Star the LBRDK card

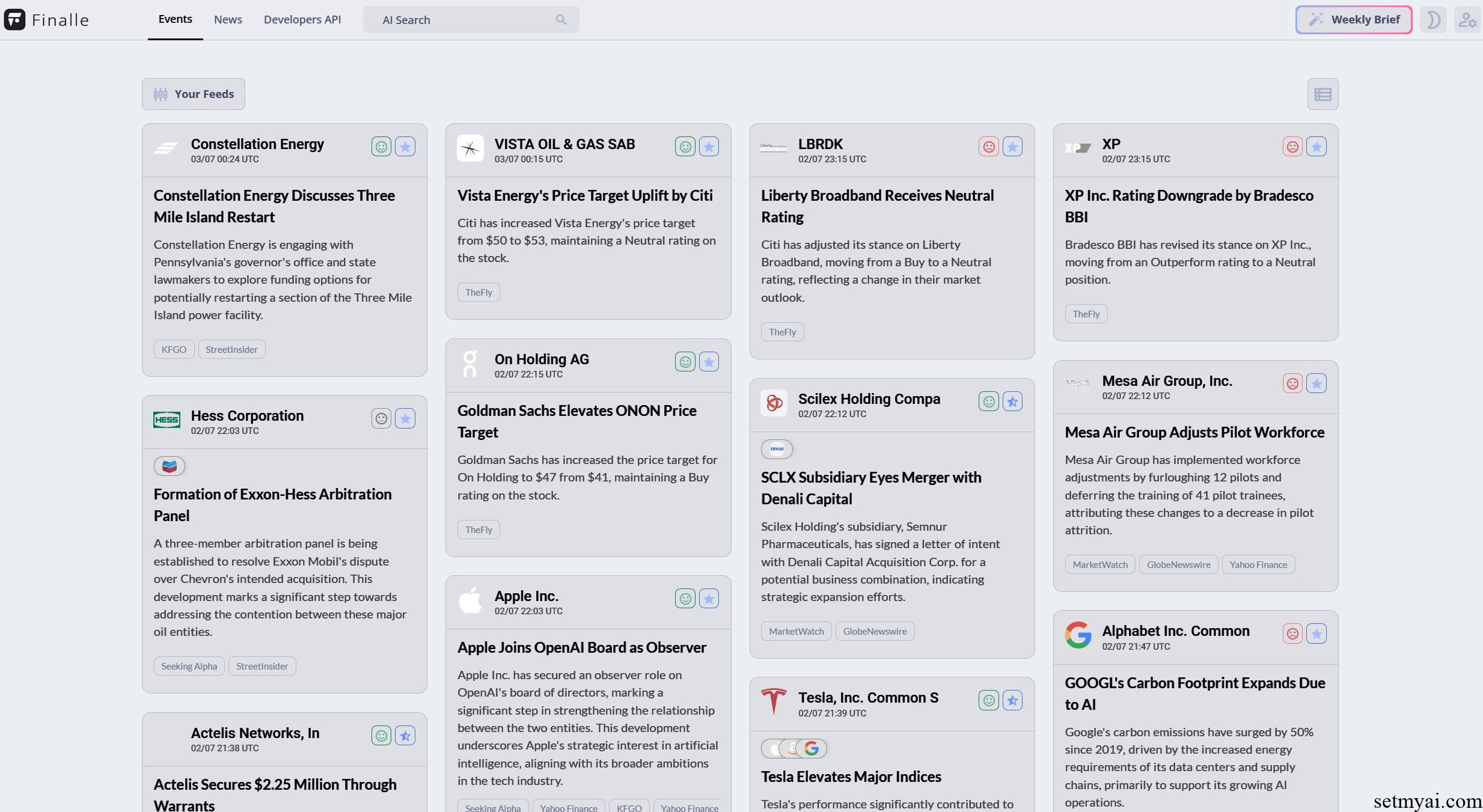click(1012, 147)
